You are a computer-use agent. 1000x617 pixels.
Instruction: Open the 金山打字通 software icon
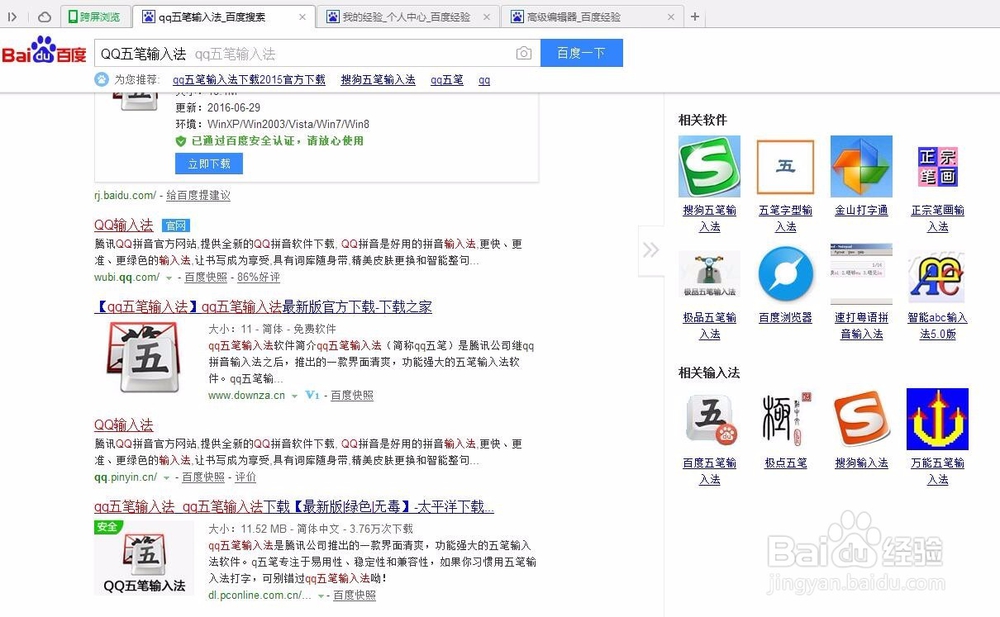(861, 166)
